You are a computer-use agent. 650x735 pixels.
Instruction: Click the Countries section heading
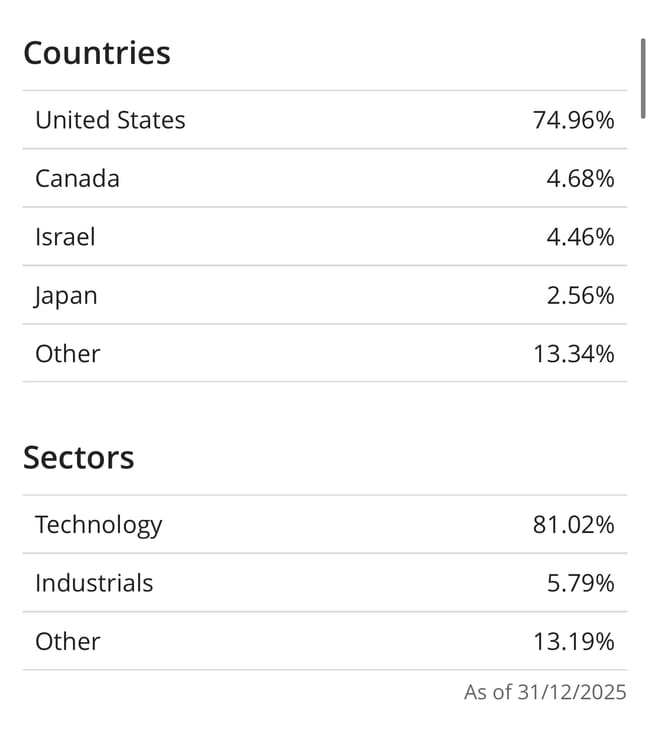pyautogui.click(x=97, y=53)
